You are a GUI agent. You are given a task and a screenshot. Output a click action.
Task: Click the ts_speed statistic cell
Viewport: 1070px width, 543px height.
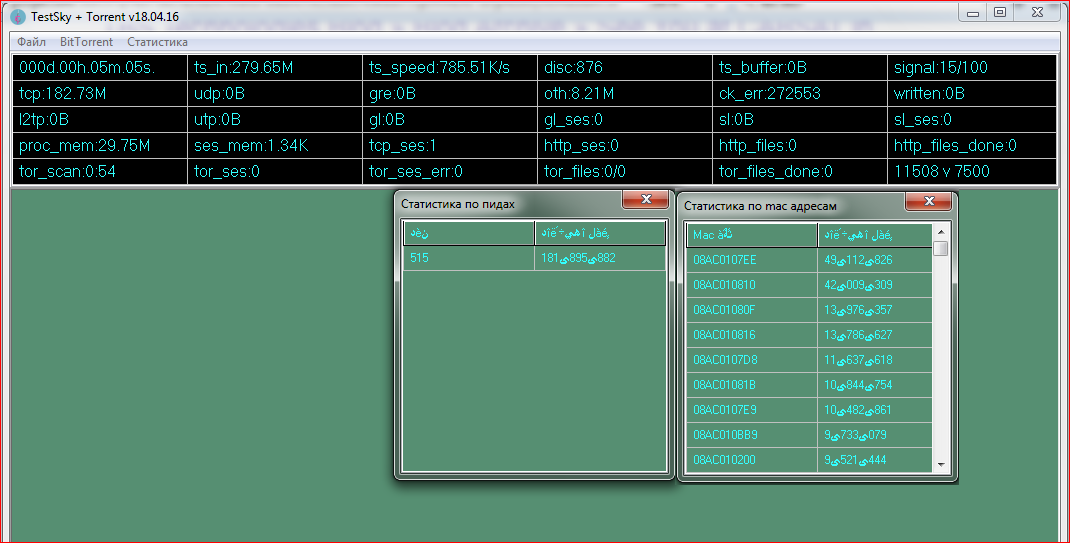point(449,68)
